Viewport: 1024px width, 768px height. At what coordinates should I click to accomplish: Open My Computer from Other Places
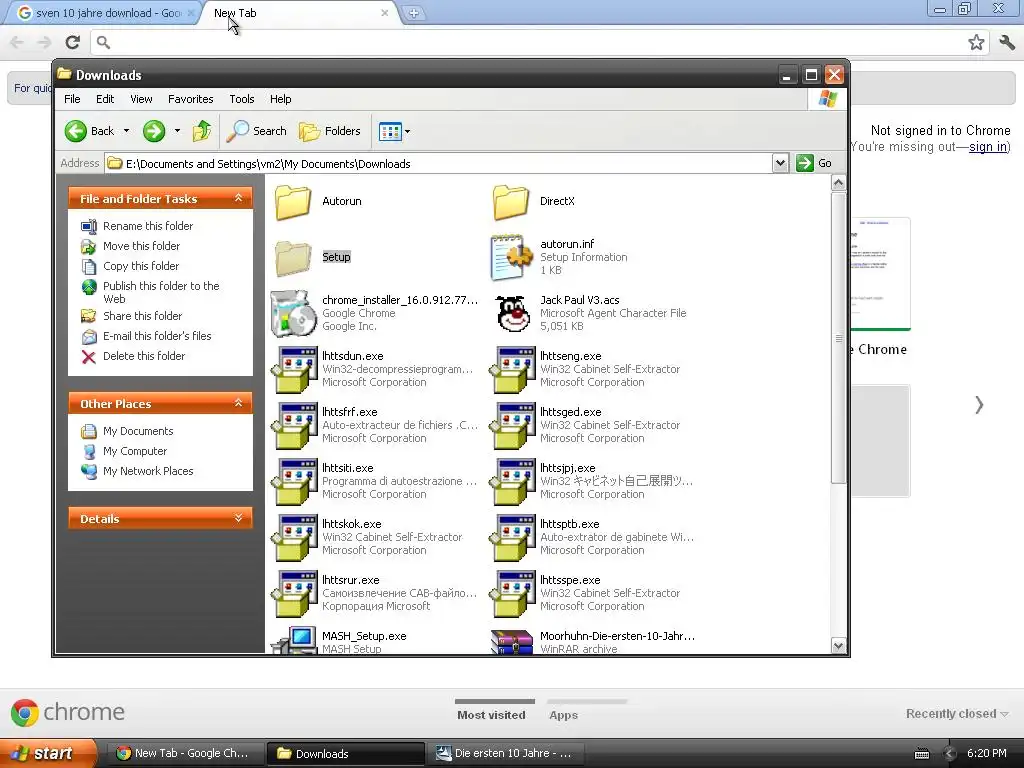point(135,451)
